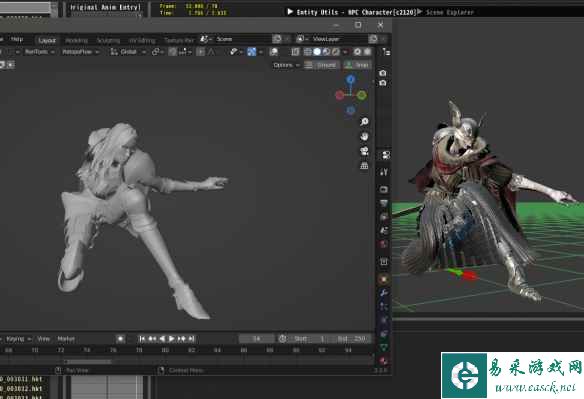Click outliner filter icon at top right
Screen dimensions: 584x399
tap(386, 52)
